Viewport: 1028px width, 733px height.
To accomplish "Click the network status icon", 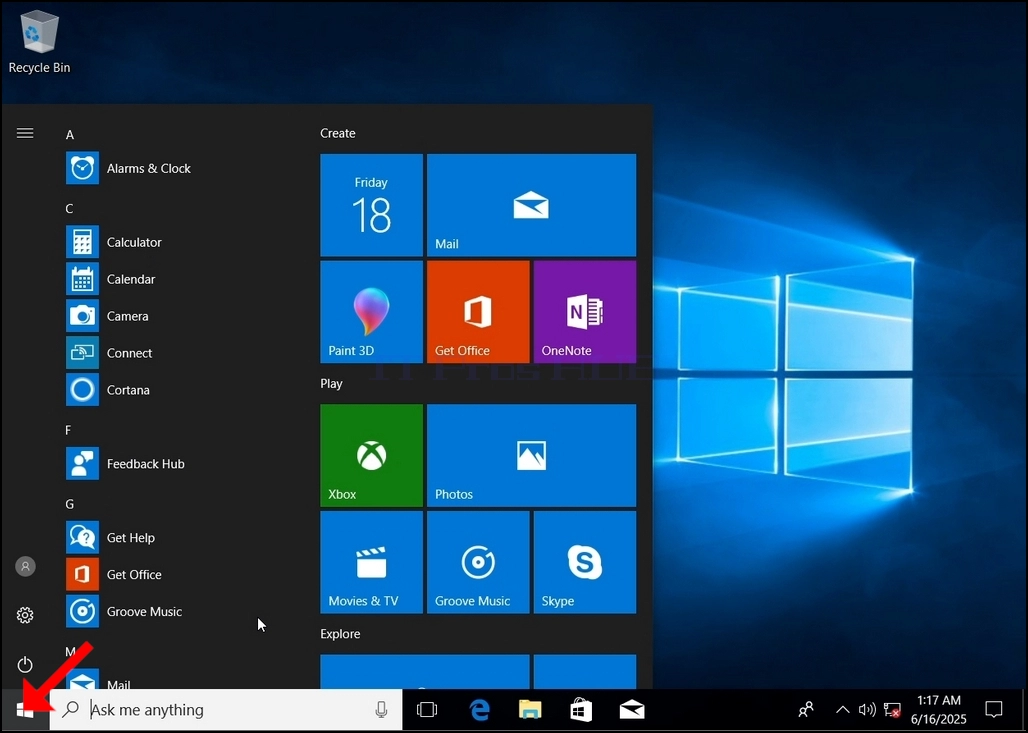I will click(892, 710).
